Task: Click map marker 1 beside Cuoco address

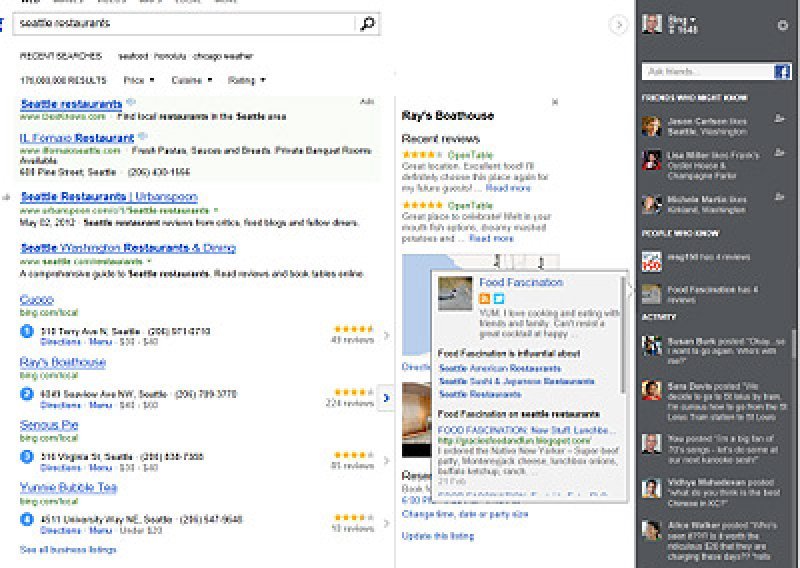Action: point(27,331)
